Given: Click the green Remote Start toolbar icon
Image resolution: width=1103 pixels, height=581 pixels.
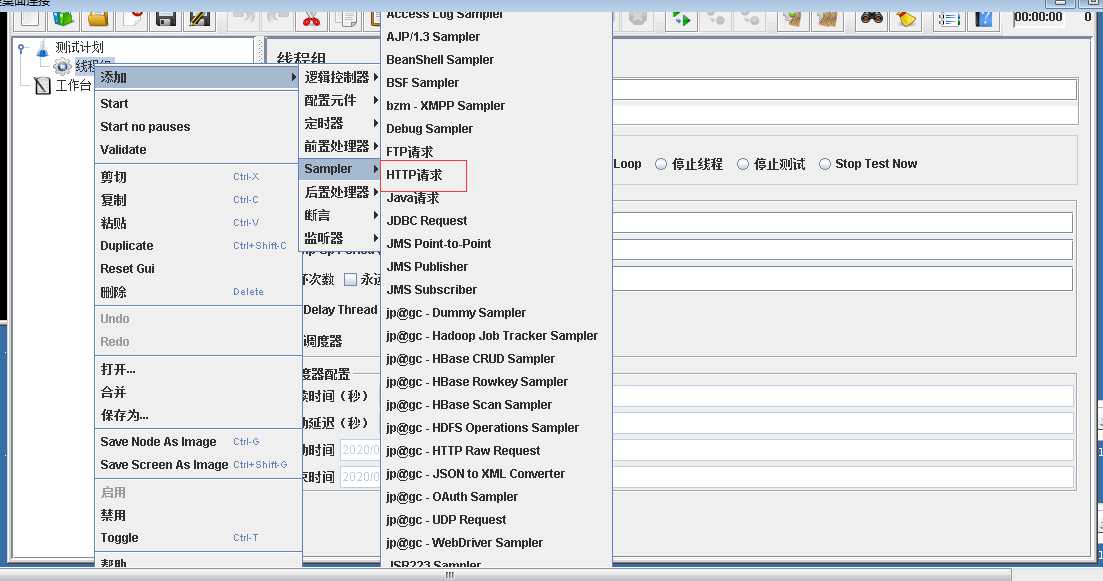Looking at the screenshot, I should click(x=682, y=17).
